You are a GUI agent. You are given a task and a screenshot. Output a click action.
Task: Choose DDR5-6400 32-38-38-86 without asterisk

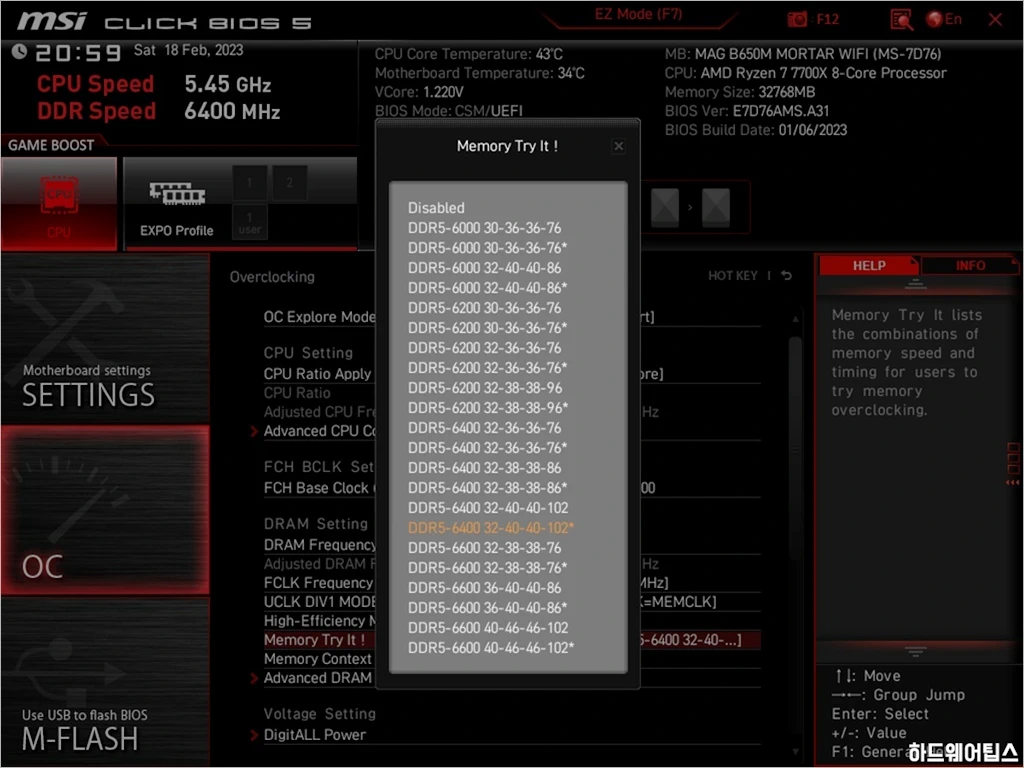pyautogui.click(x=485, y=468)
